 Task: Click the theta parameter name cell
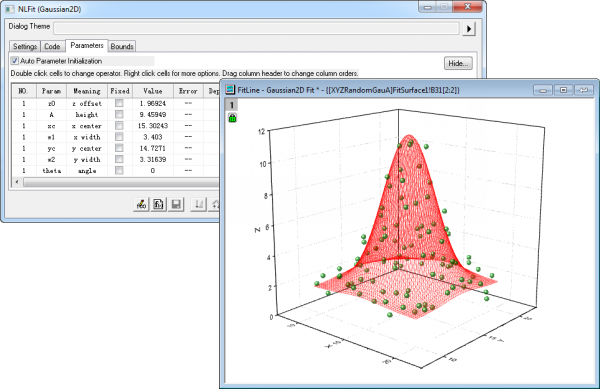tap(51, 171)
